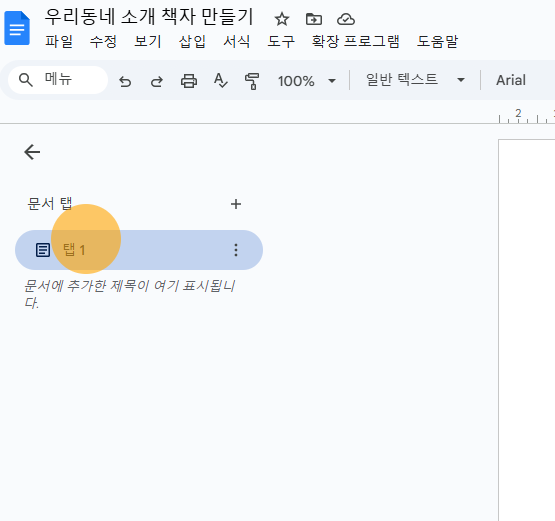The width and height of the screenshot is (555, 521).
Task: Open the 일반 텍스트 style dropdown
Action: point(415,80)
